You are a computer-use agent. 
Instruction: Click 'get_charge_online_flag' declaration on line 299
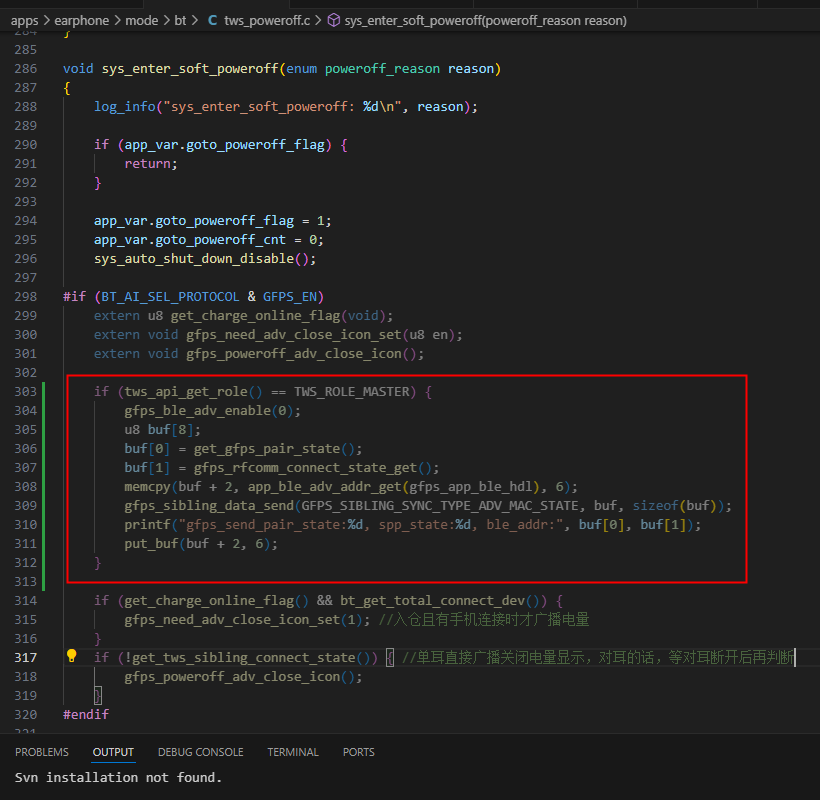tap(255, 316)
